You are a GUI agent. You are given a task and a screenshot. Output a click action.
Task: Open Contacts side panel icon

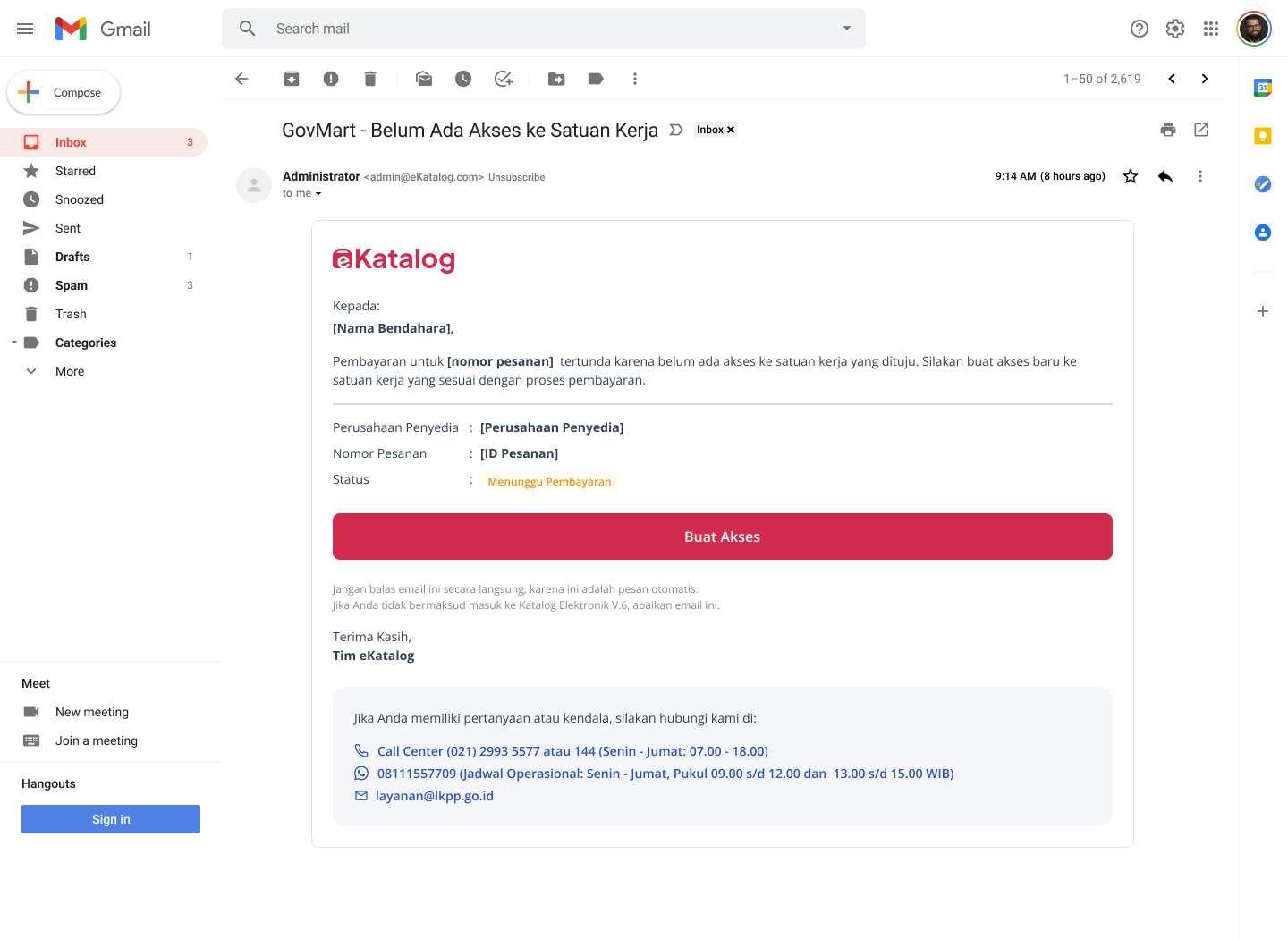(x=1263, y=233)
